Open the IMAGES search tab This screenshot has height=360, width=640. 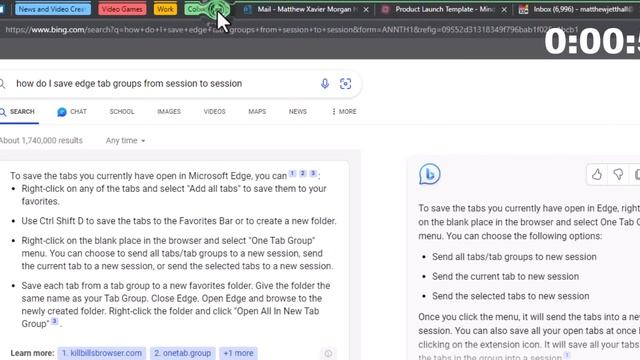[169, 111]
